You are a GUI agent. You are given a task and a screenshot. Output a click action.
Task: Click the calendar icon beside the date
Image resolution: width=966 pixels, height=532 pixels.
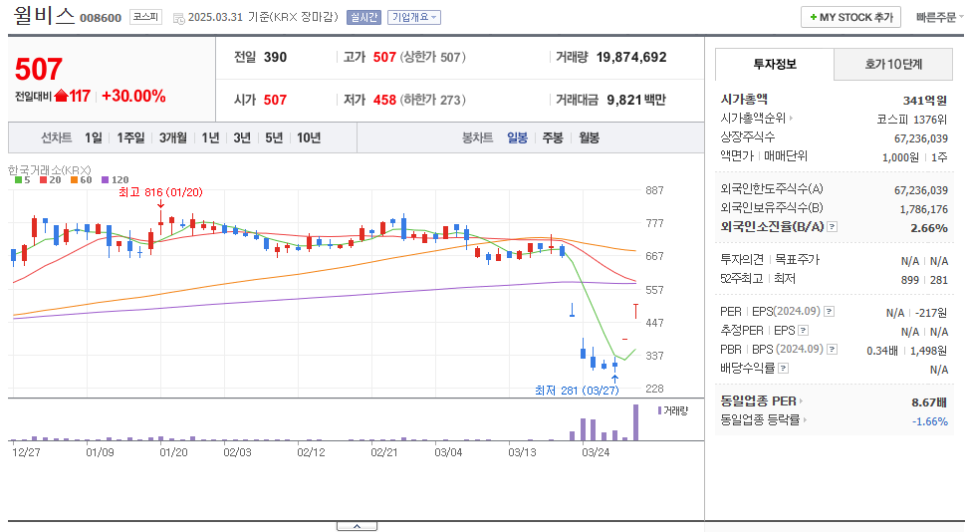click(x=179, y=18)
